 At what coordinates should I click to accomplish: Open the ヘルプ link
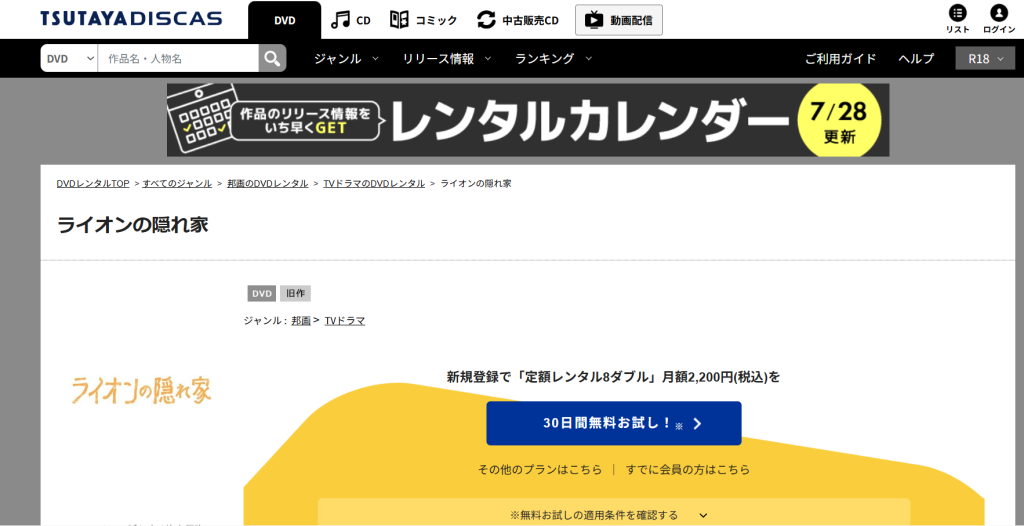point(916,58)
